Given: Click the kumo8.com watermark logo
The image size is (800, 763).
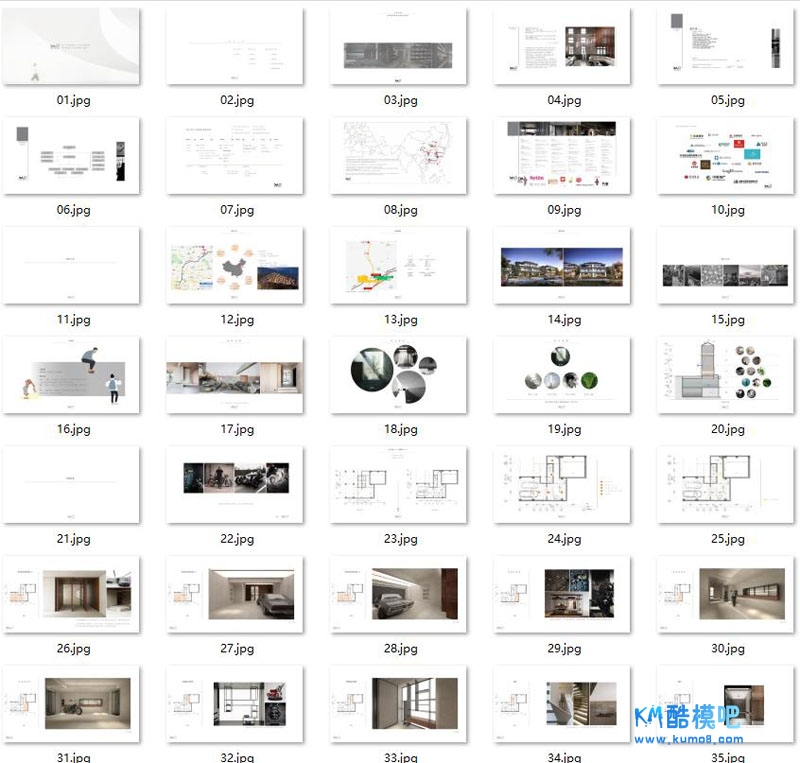Looking at the screenshot, I should point(688,725).
